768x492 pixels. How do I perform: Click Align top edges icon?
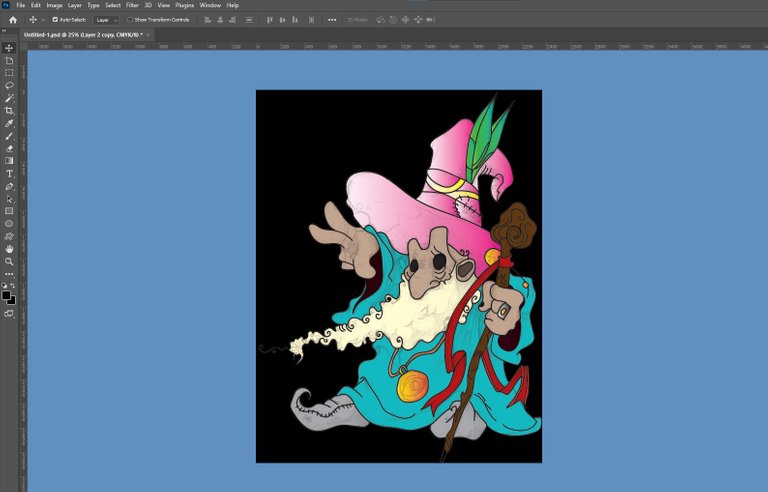tap(269, 20)
